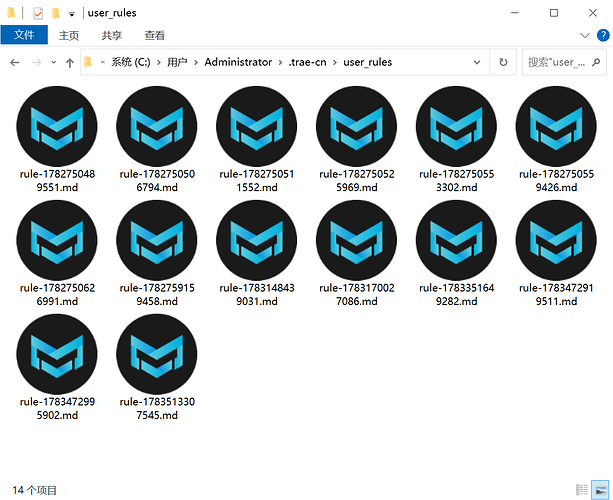Pick rule-1782759159458.md file icon

tap(157, 240)
